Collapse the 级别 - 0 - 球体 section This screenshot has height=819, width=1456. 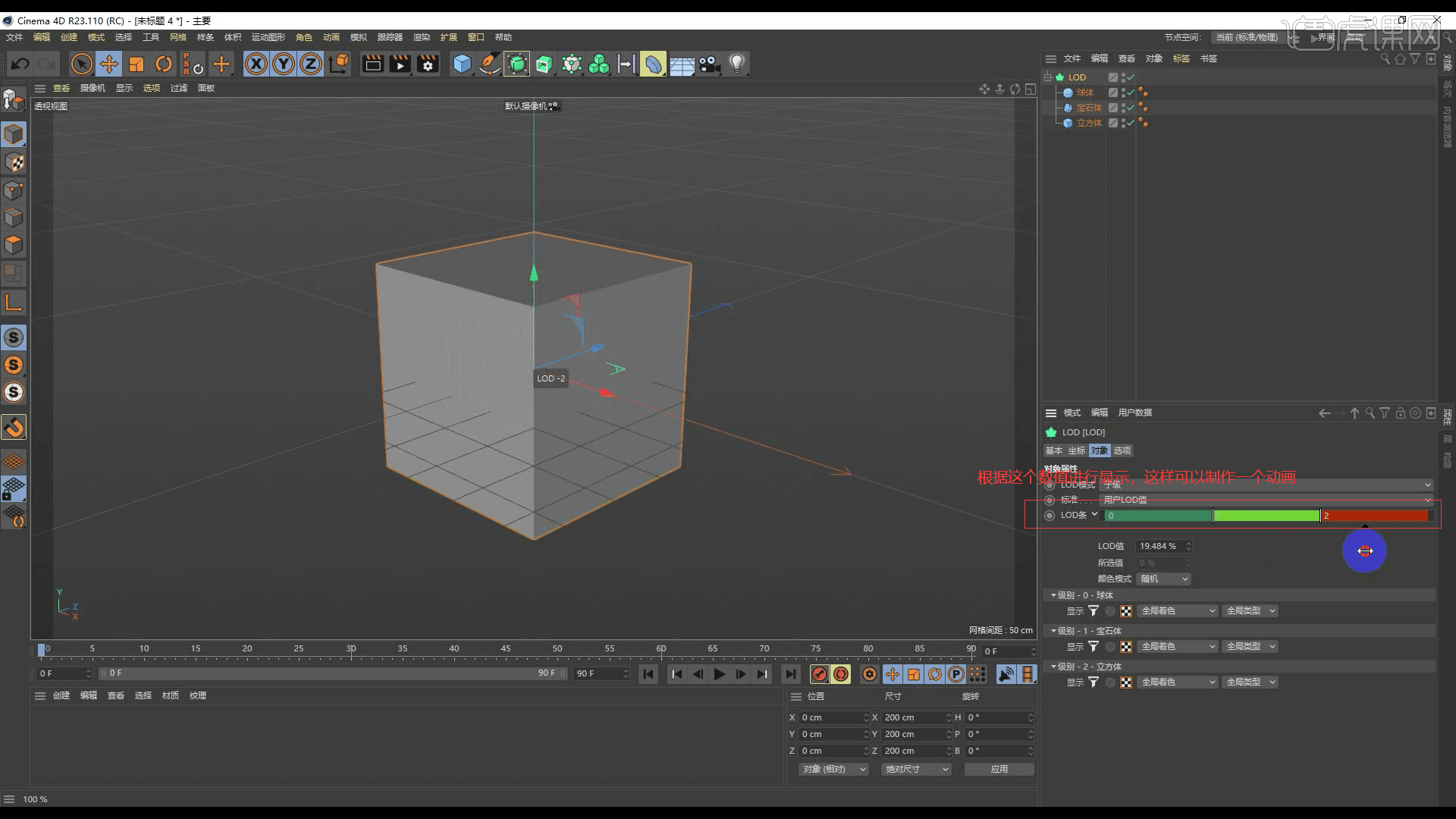(x=1053, y=595)
